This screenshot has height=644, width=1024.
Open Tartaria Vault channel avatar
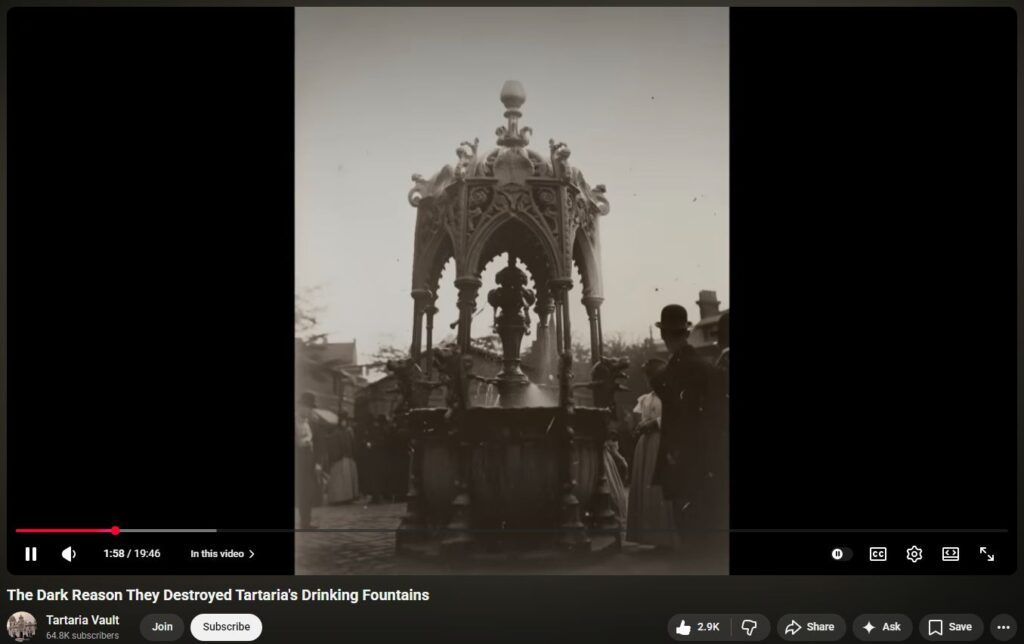tap(22, 626)
